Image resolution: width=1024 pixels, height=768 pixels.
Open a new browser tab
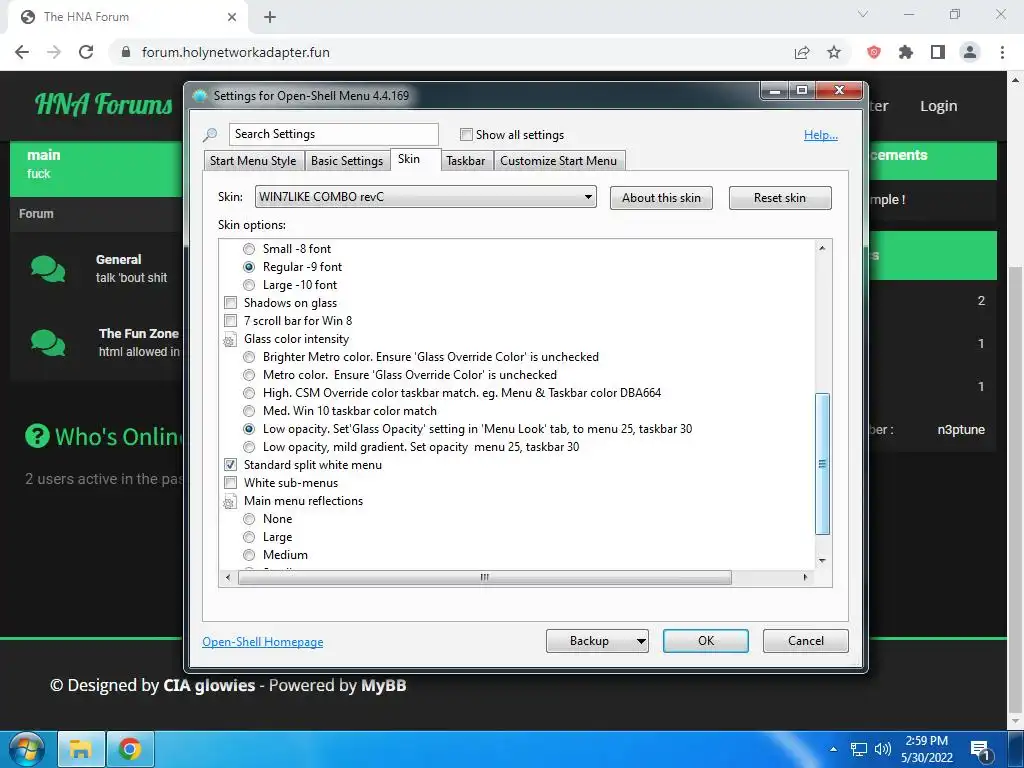[x=270, y=17]
